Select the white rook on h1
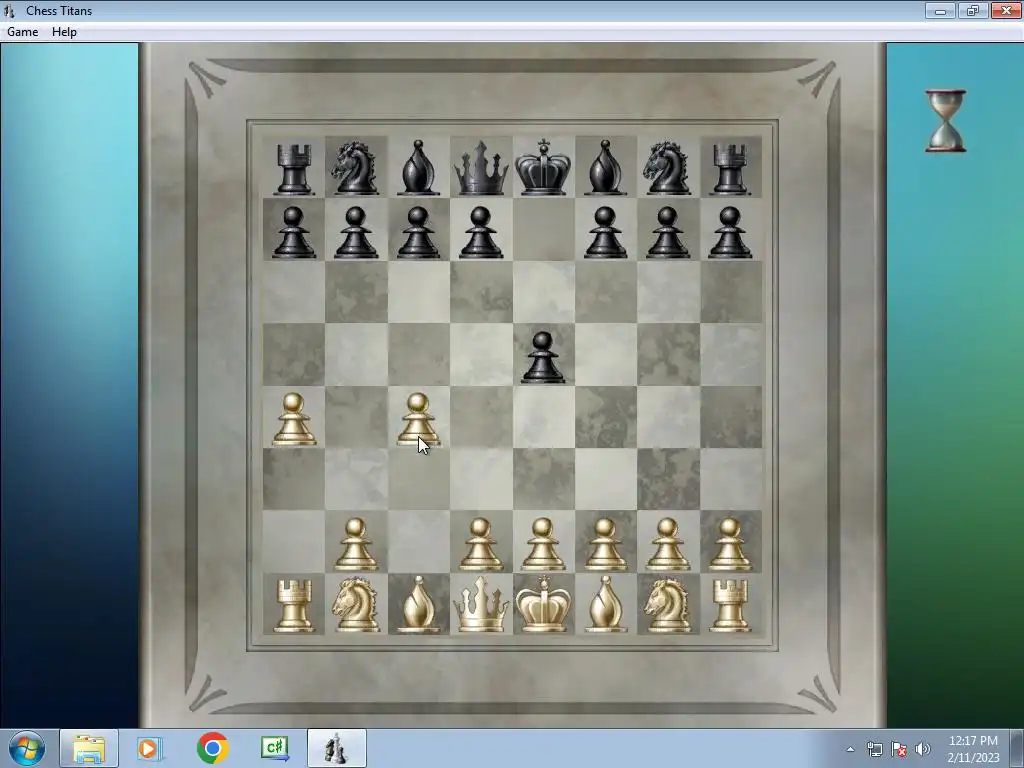 [730, 606]
